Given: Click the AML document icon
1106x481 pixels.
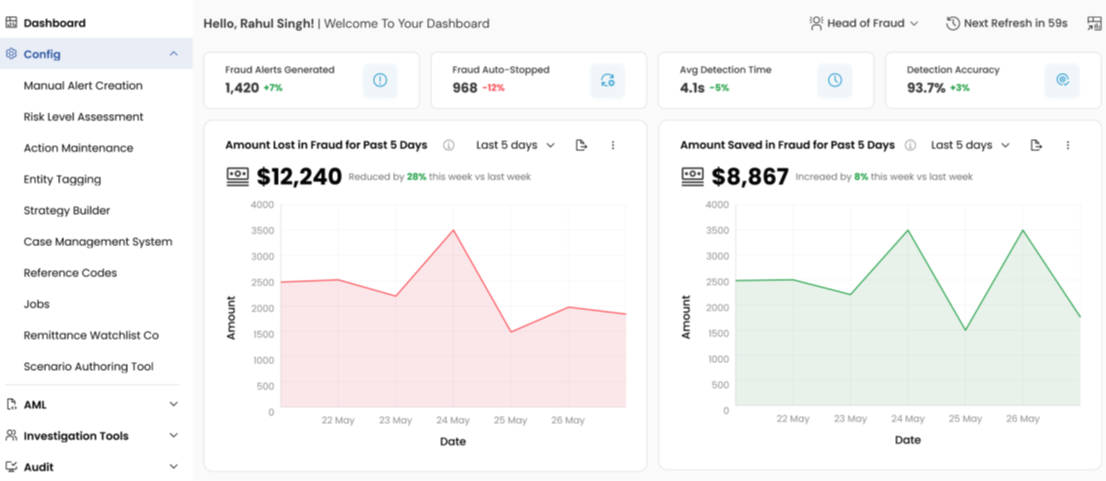Looking at the screenshot, I should pyautogui.click(x=11, y=404).
